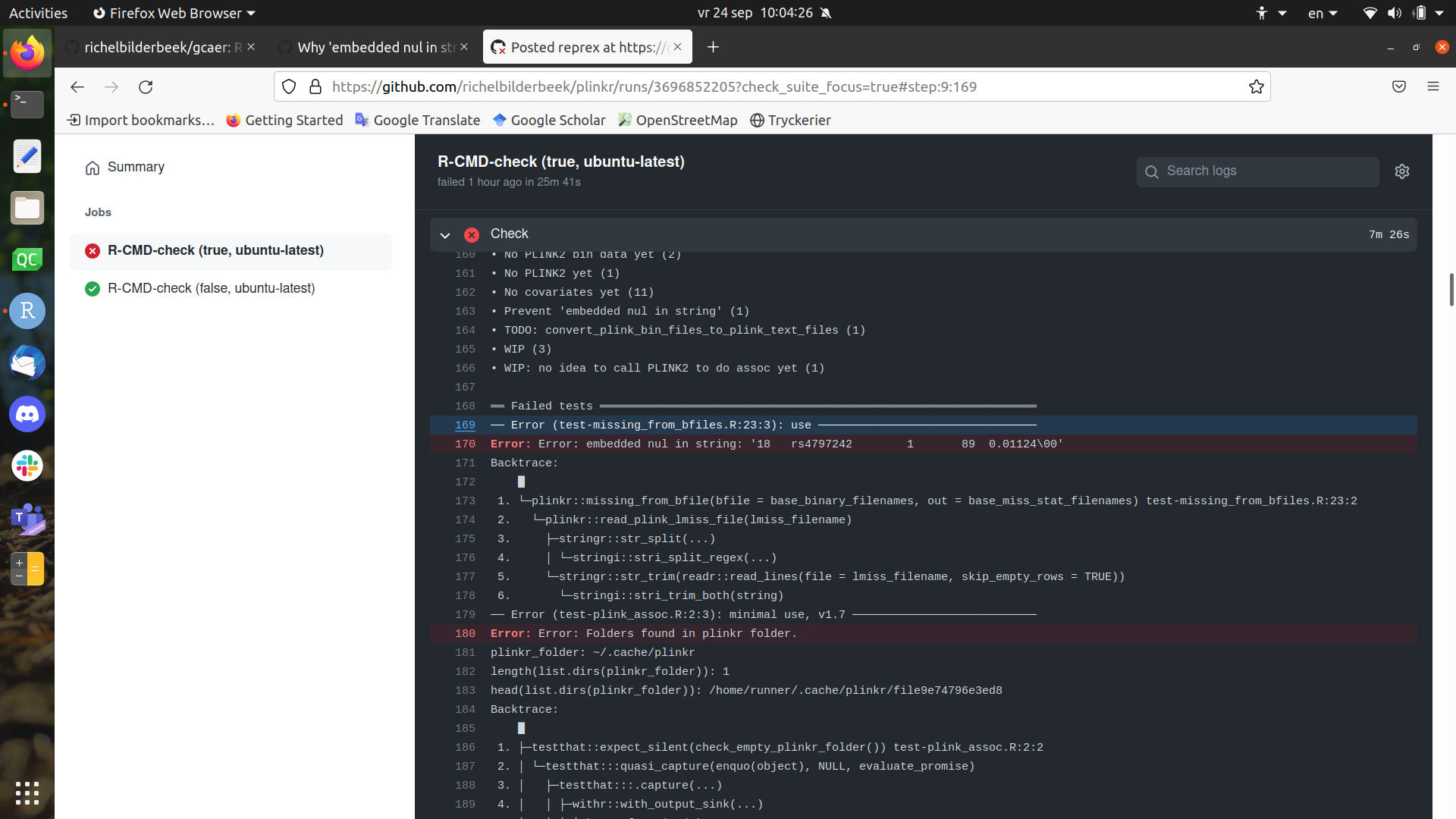Collapse the Check step log

[445, 235]
